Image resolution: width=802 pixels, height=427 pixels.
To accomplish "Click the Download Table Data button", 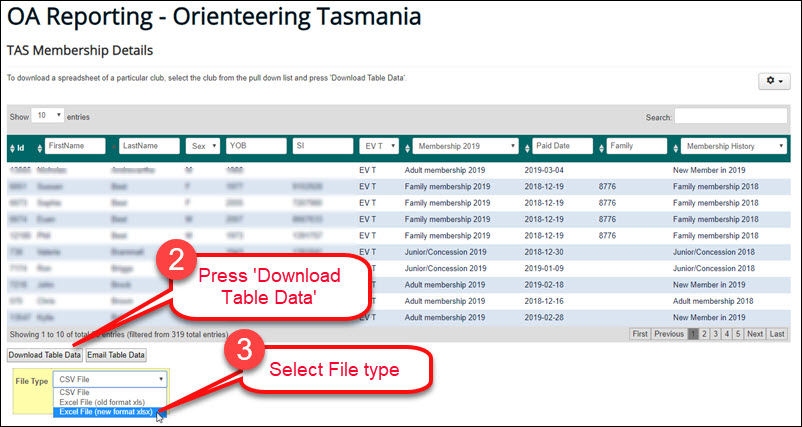I will [44, 355].
